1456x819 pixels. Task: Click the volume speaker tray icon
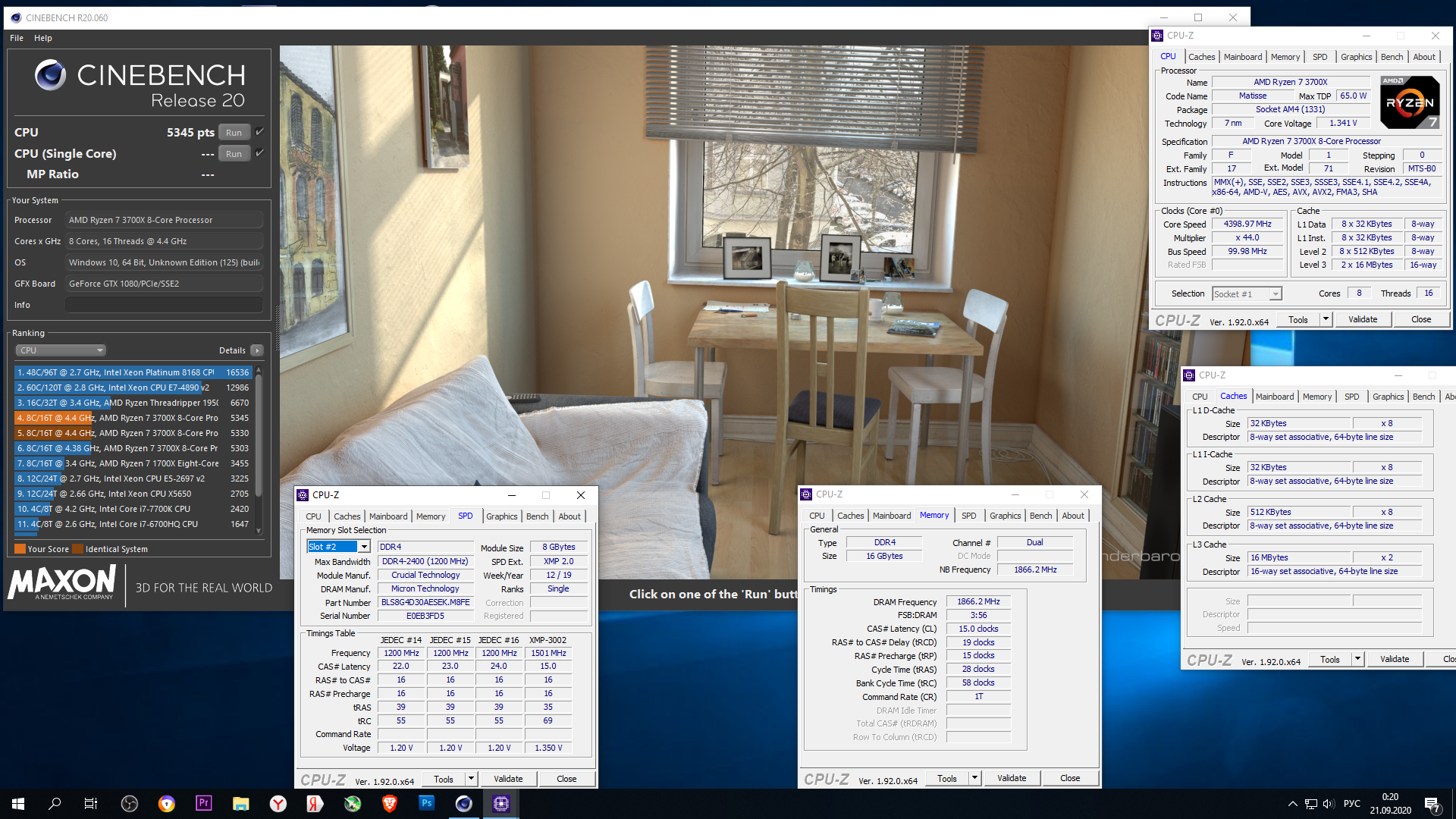1328,804
